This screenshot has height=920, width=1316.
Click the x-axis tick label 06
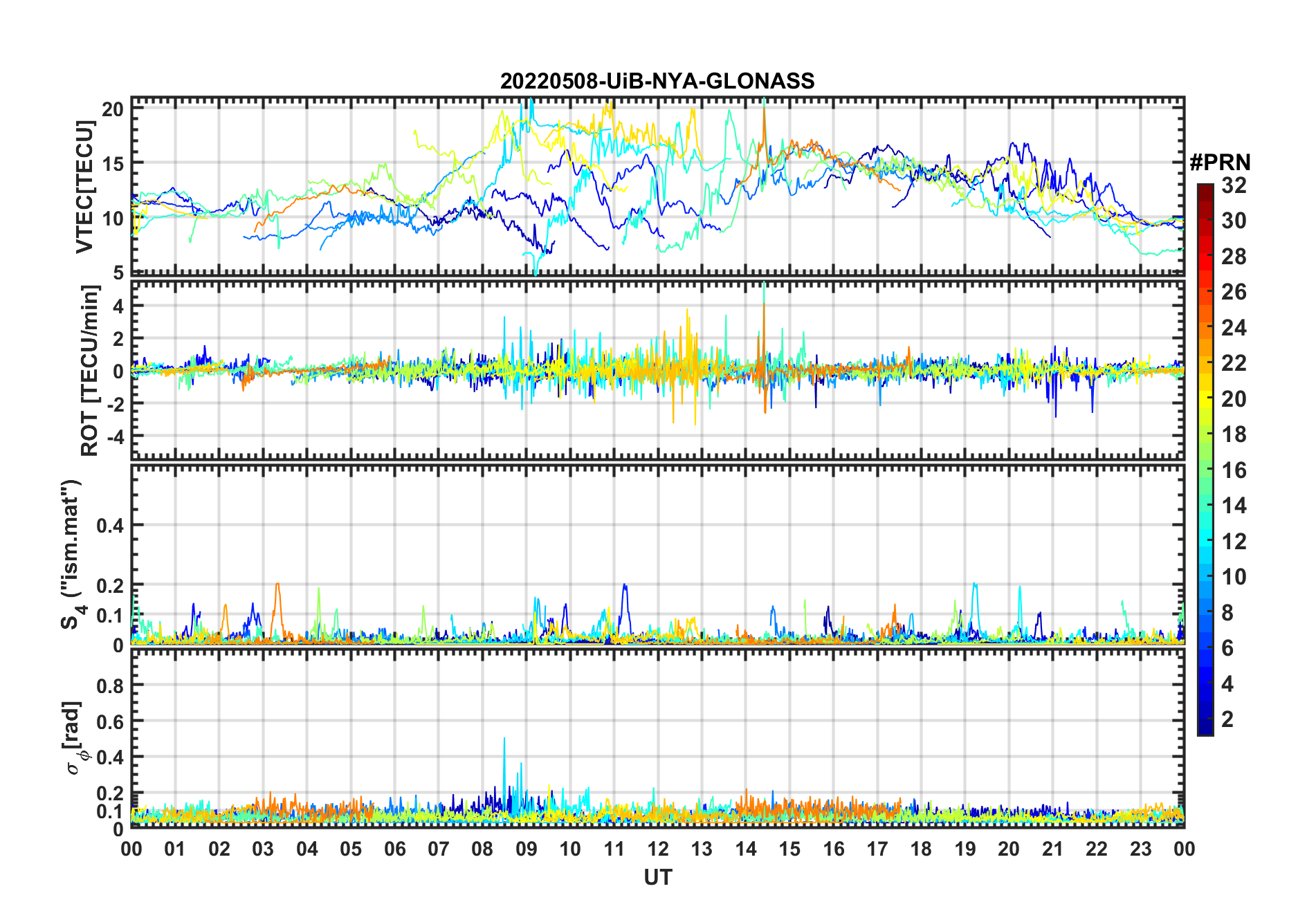(394, 849)
